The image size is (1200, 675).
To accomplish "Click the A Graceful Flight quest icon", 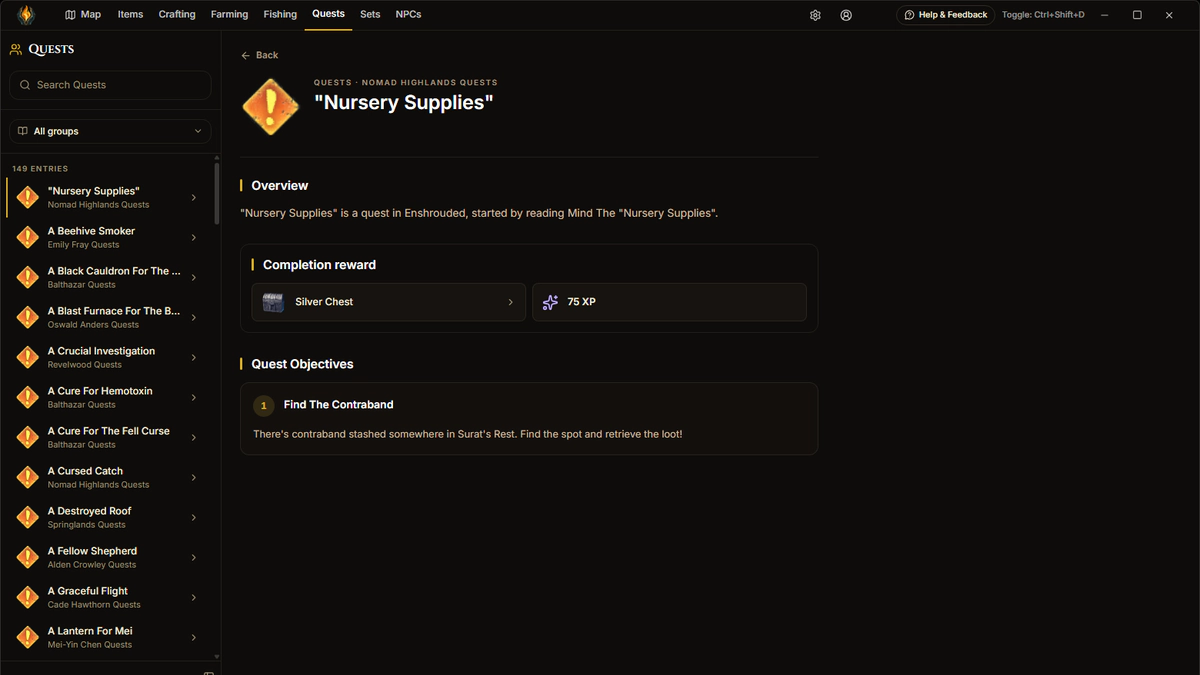I will (28, 597).
